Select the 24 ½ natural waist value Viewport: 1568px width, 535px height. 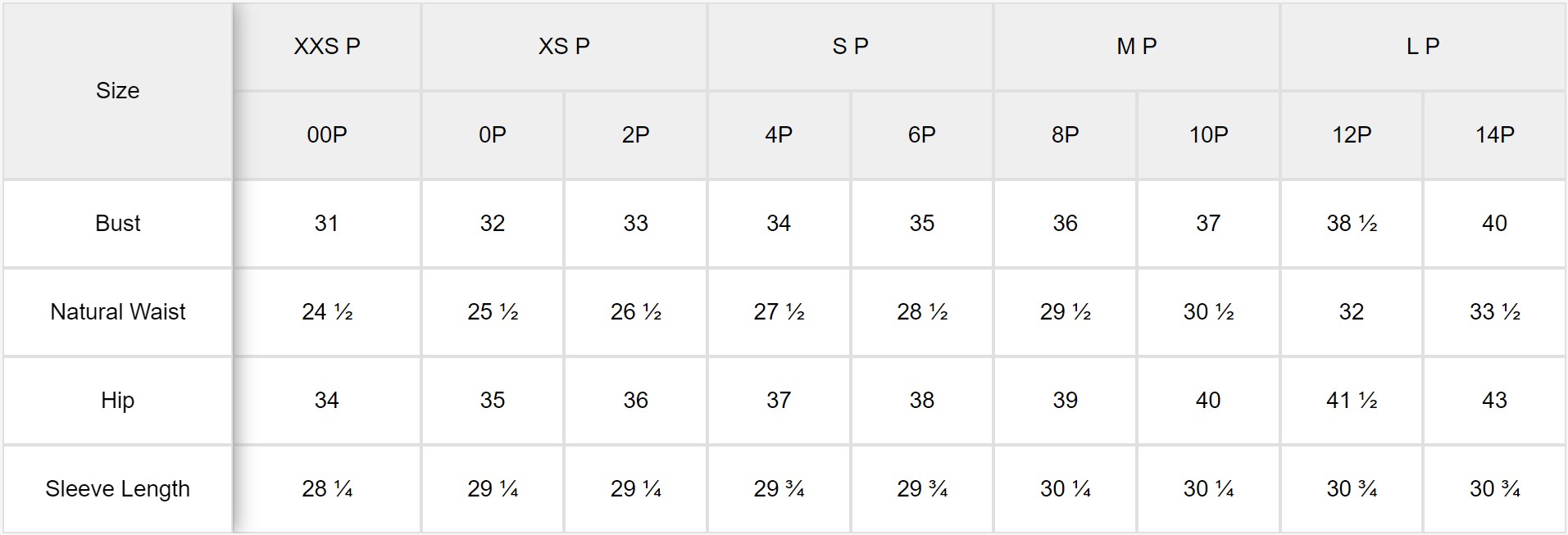[x=327, y=312]
